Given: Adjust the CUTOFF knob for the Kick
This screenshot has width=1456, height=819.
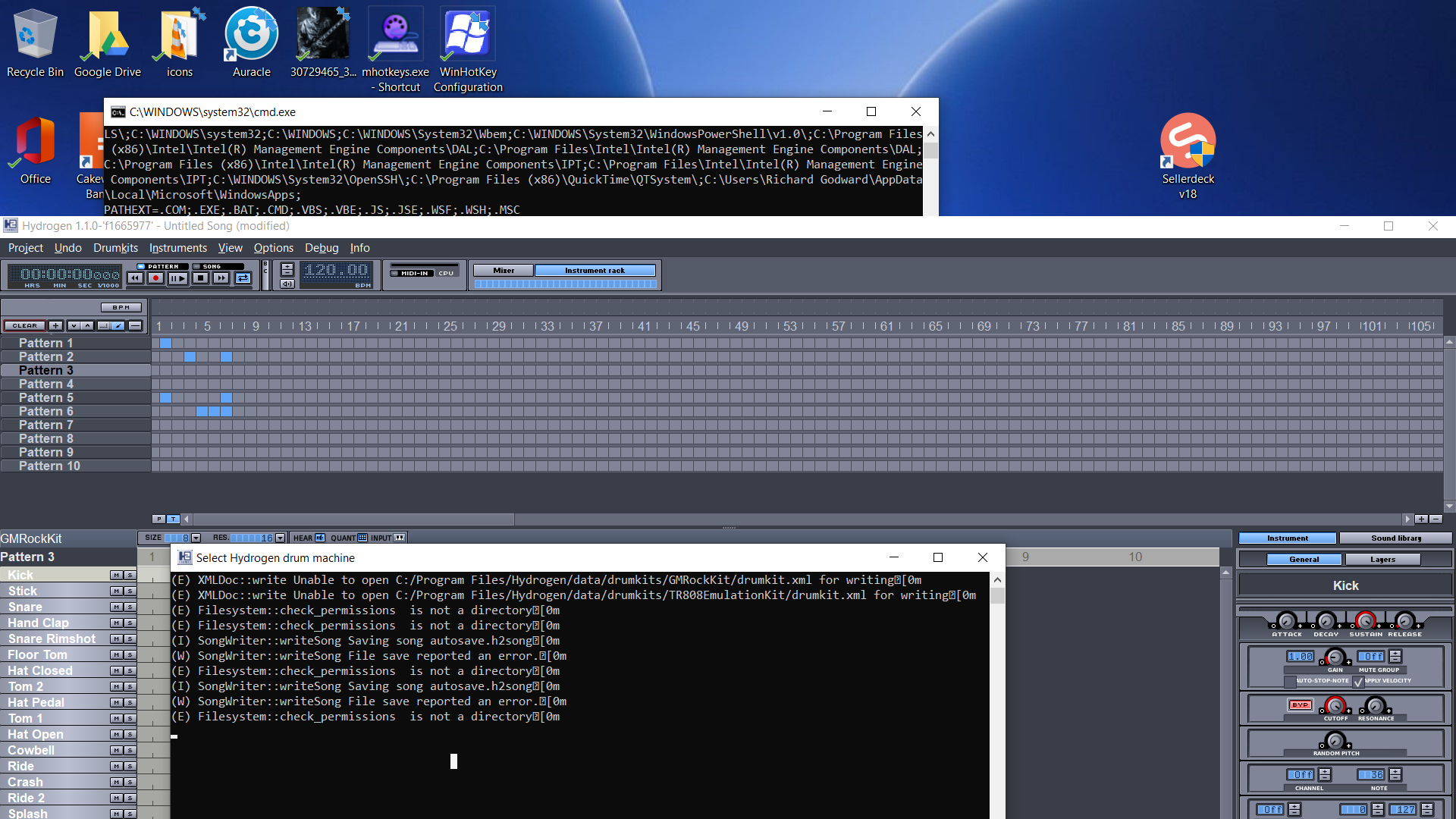Looking at the screenshot, I should tap(1335, 707).
